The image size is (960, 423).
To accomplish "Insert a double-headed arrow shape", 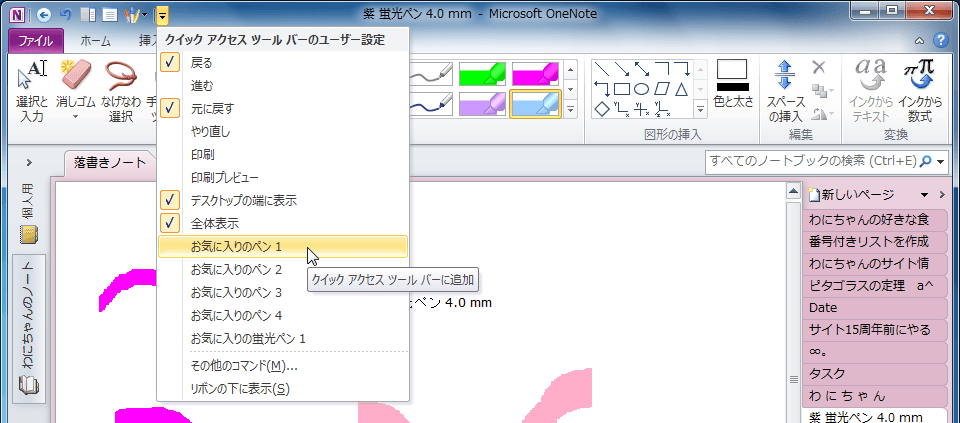I will point(642,70).
